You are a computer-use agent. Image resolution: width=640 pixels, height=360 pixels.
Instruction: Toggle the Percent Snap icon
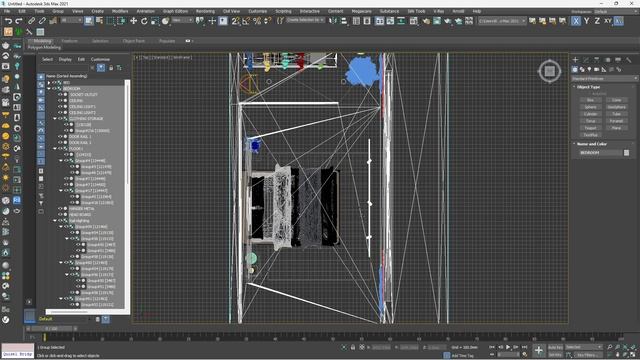coord(257,20)
